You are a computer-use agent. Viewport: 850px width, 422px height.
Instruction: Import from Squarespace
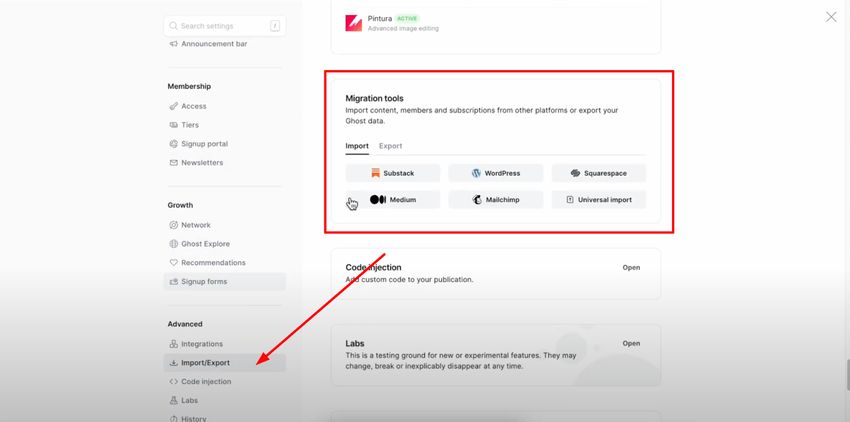click(x=599, y=173)
